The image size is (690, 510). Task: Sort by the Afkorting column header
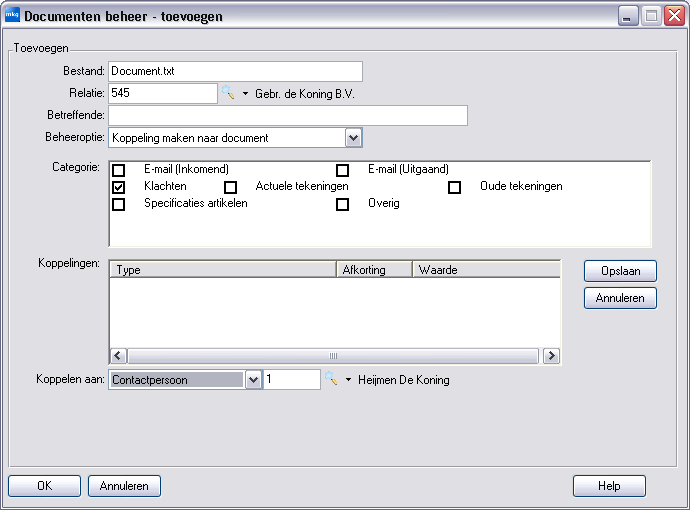[374, 269]
